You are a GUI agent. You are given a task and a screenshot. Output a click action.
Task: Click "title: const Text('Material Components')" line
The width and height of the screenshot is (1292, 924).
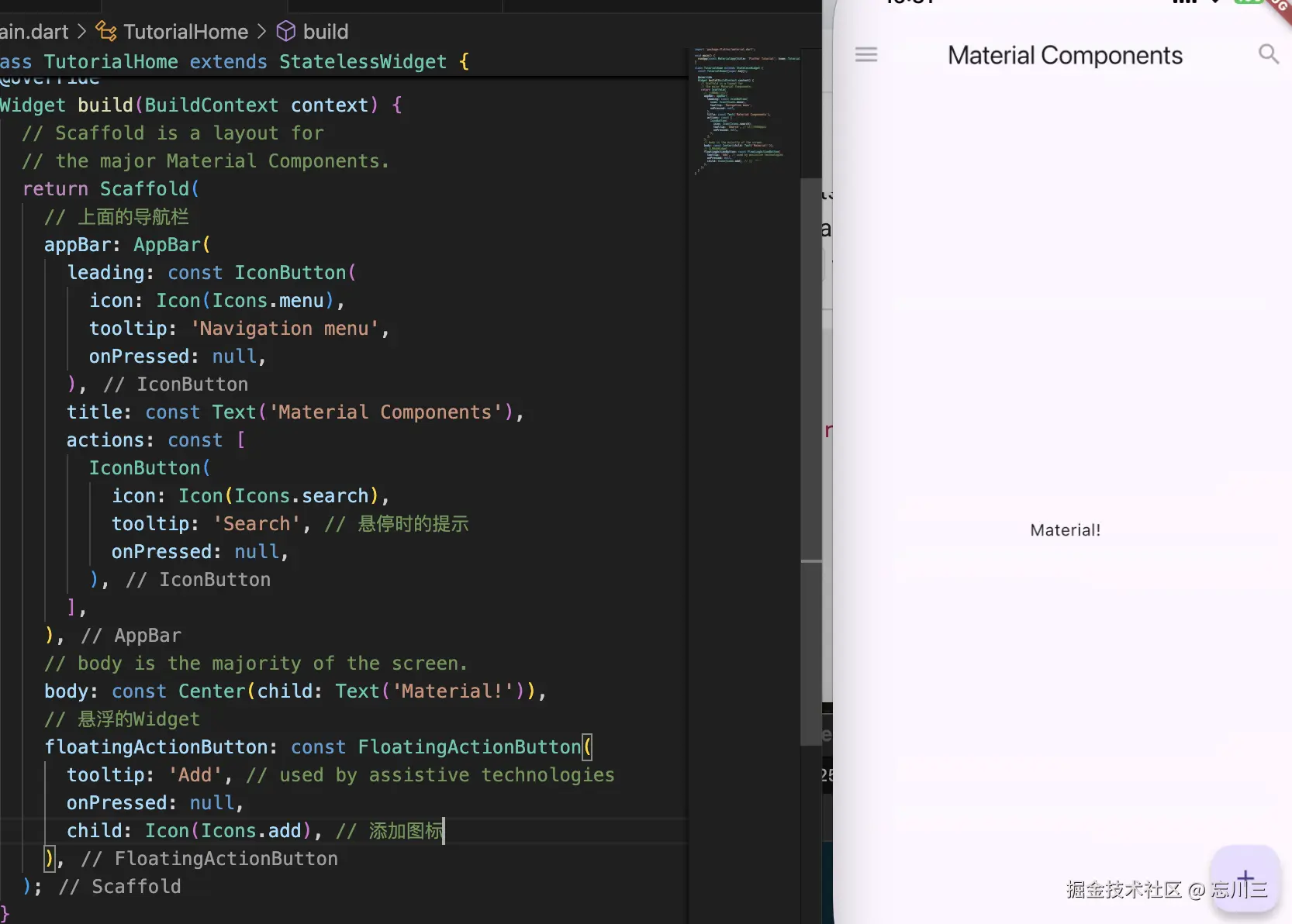pos(295,412)
